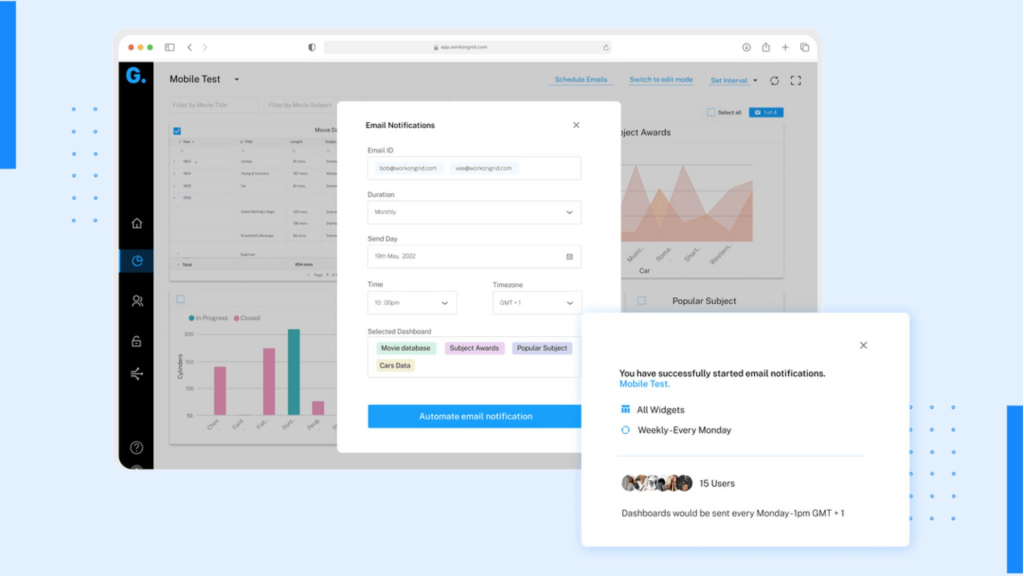Uncheck the checked checkbox above the movie table
This screenshot has width=1024, height=576.
click(x=178, y=130)
